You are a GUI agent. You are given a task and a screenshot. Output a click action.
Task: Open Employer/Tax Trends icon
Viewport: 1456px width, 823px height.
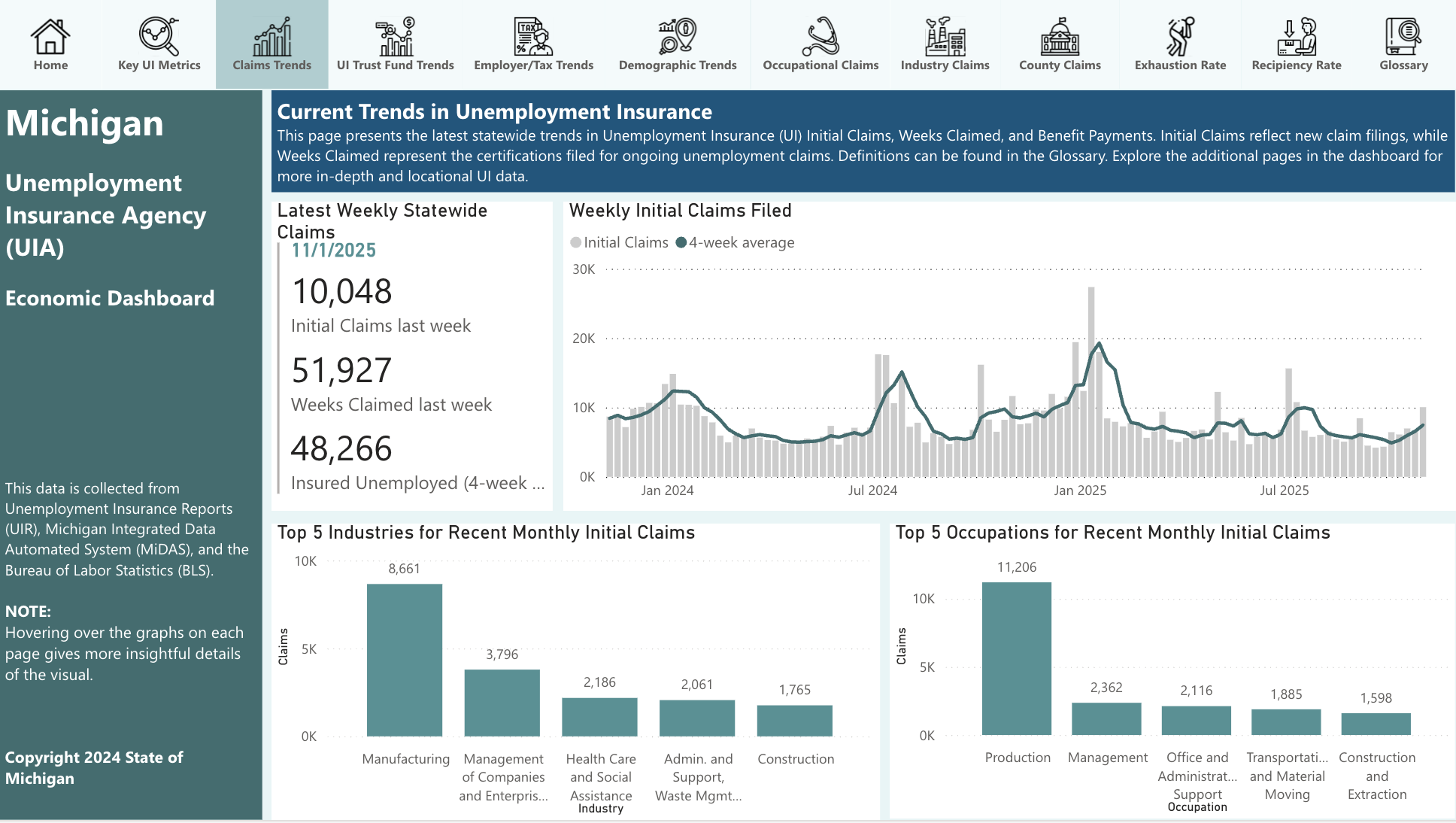coord(533,36)
